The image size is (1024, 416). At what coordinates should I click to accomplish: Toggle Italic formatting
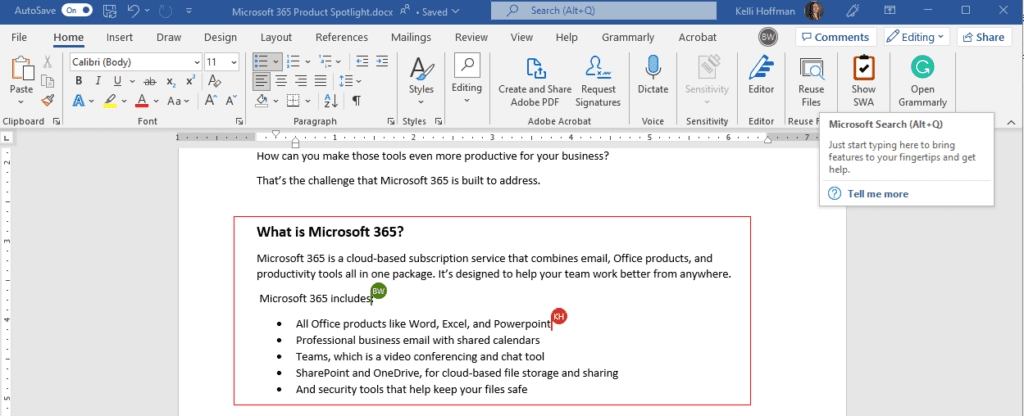(x=98, y=81)
